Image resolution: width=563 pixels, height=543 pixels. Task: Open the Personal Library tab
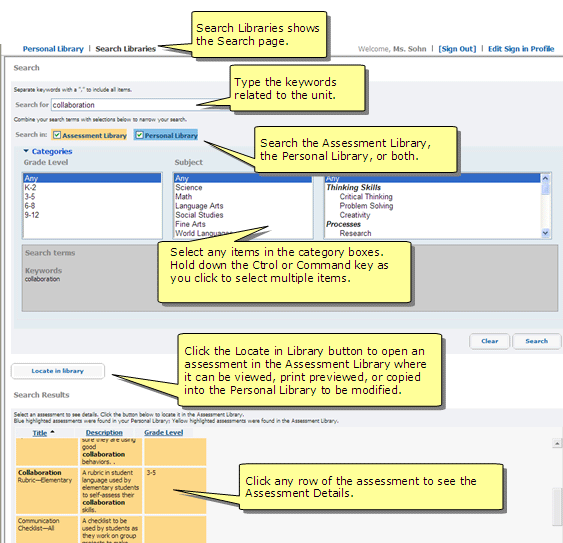tap(53, 49)
